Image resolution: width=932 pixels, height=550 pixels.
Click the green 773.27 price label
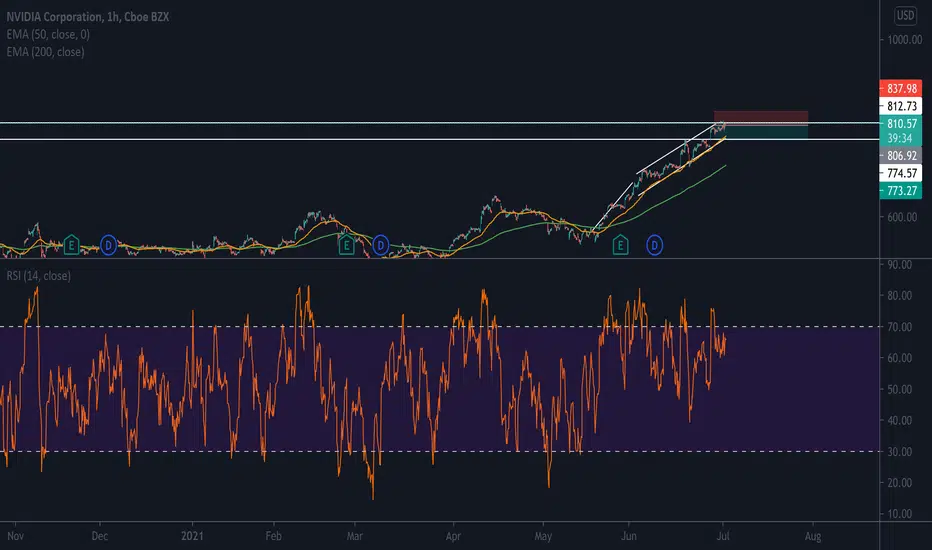click(x=900, y=191)
